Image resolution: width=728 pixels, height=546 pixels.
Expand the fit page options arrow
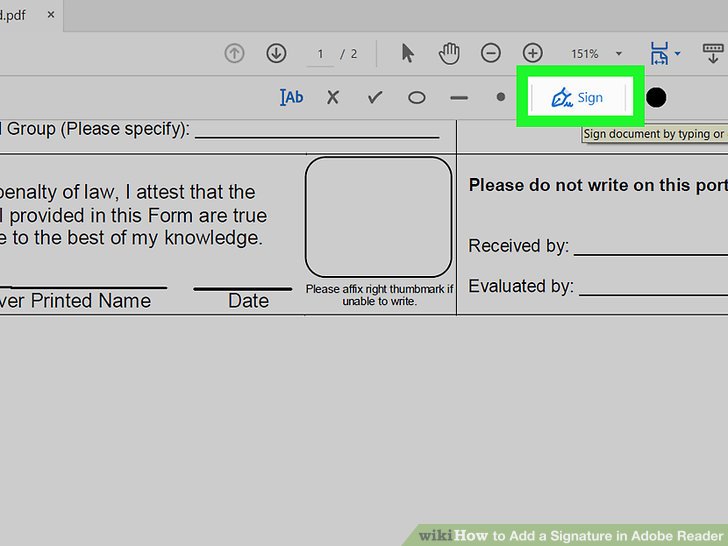click(x=677, y=53)
